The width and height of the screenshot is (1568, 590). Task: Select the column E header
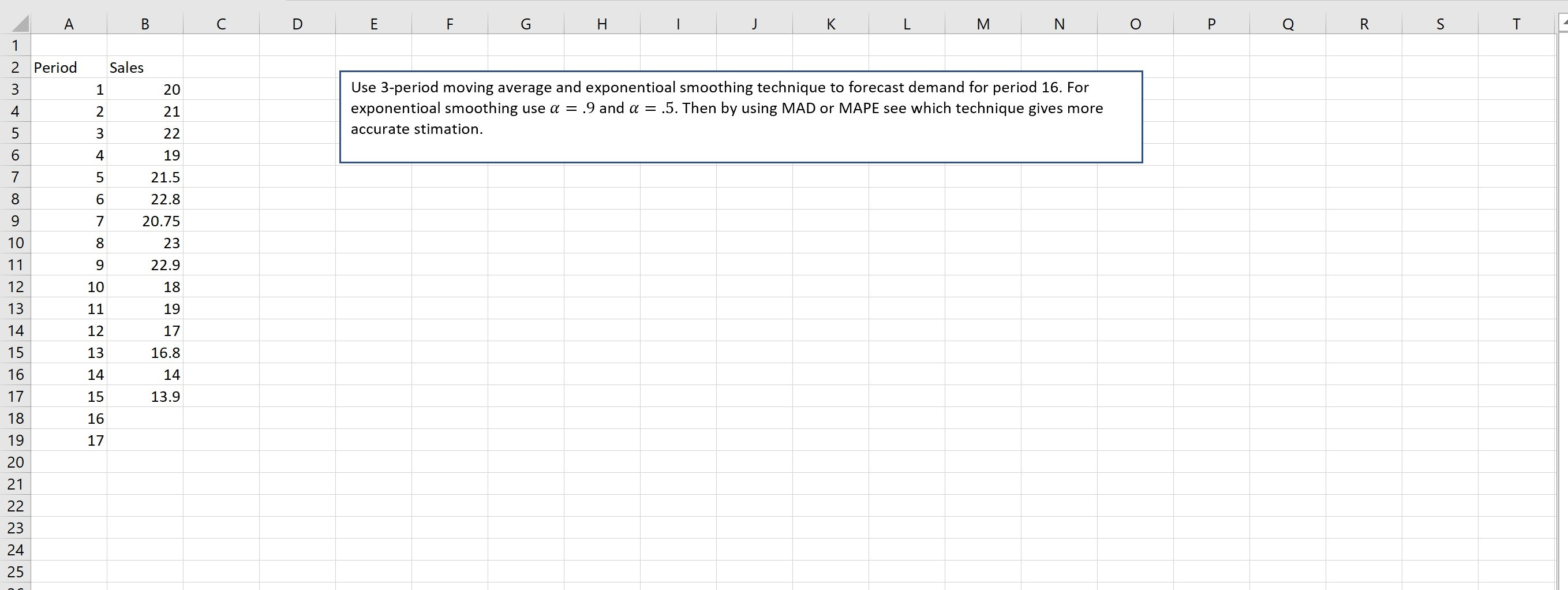374,24
